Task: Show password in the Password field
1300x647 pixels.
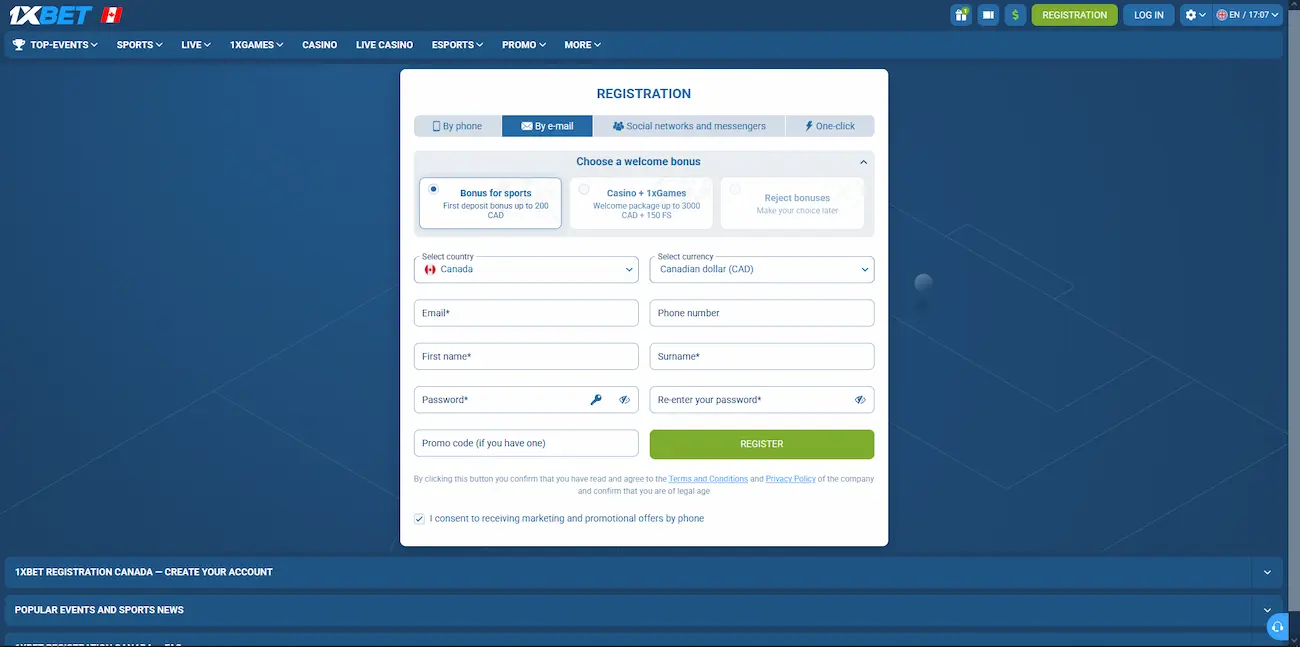Action: [x=624, y=400]
